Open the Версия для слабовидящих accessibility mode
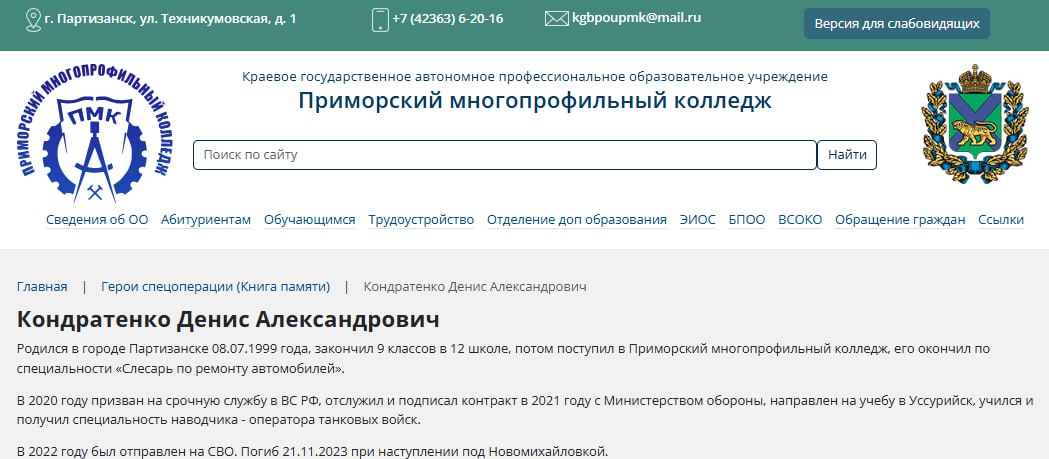Image resolution: width=1049 pixels, height=459 pixels. tap(896, 23)
